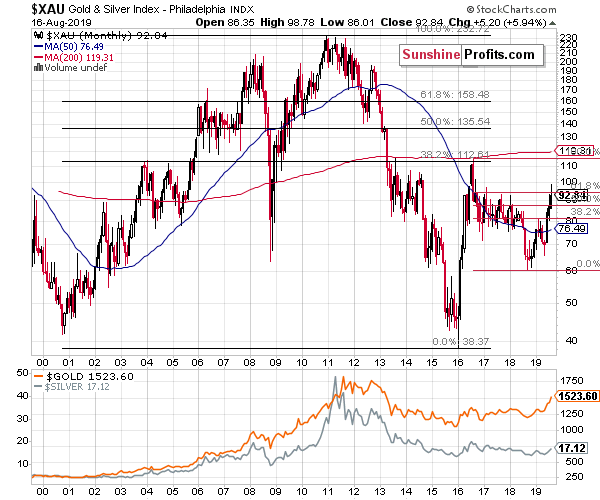Click the blue MA(50) legend line

point(39,46)
